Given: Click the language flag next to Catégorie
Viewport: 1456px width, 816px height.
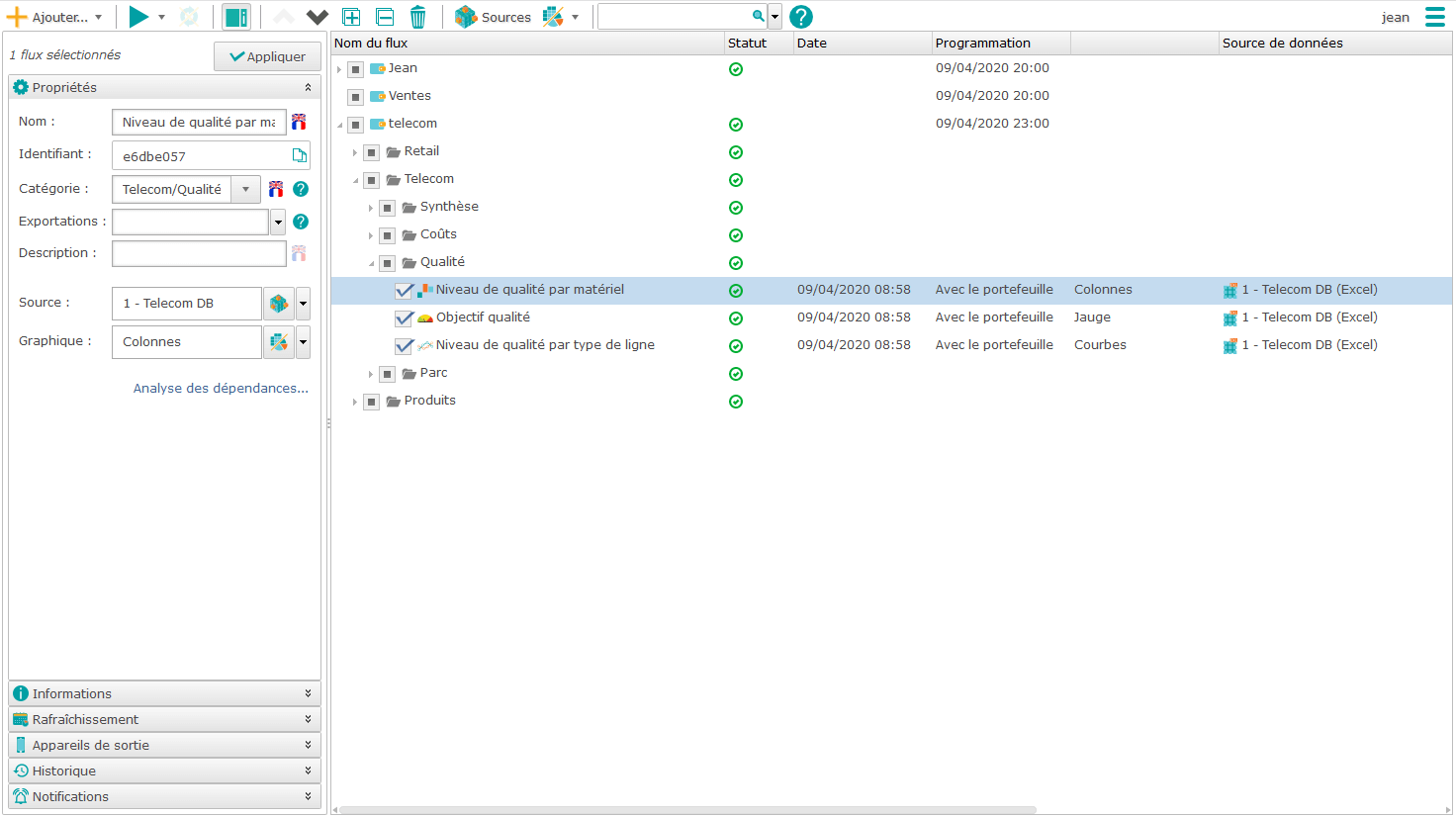Looking at the screenshot, I should pyautogui.click(x=276, y=189).
